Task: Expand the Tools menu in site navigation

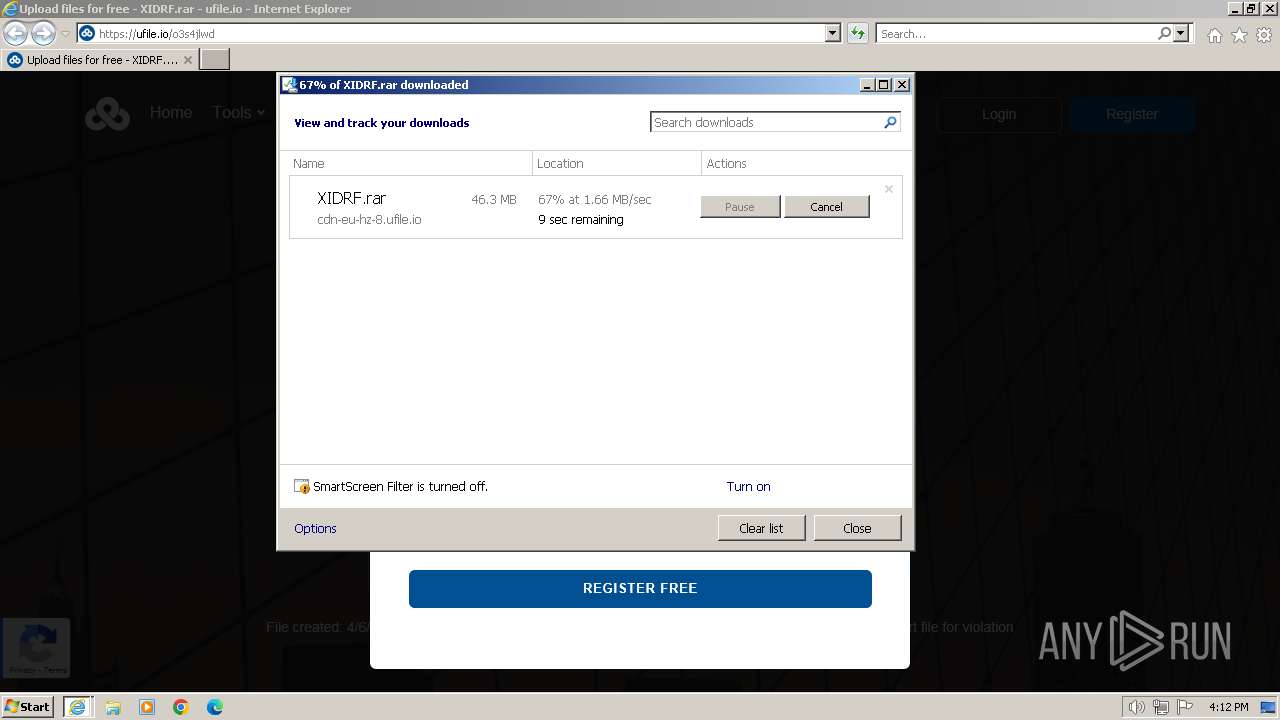Action: coord(238,113)
